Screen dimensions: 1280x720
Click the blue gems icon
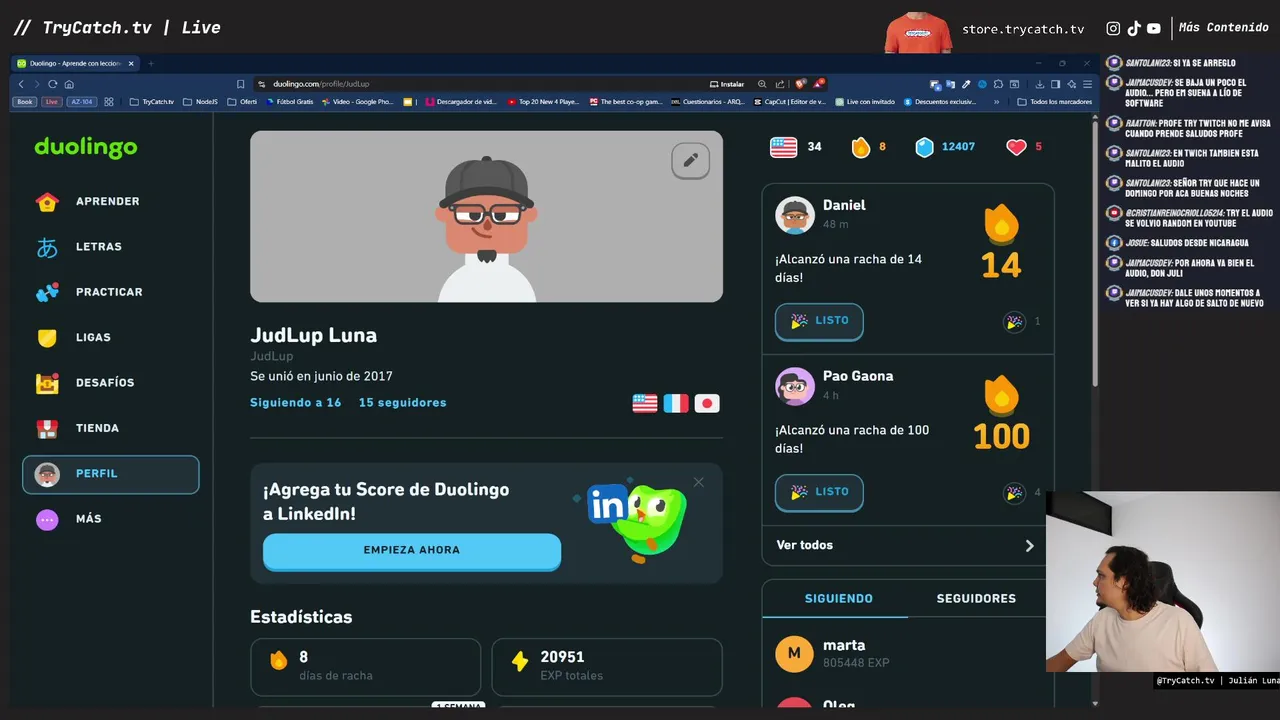(925, 147)
